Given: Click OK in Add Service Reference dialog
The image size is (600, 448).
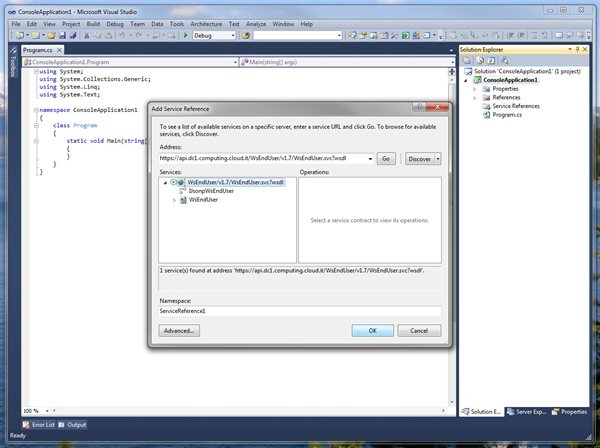Looking at the screenshot, I should (x=372, y=331).
